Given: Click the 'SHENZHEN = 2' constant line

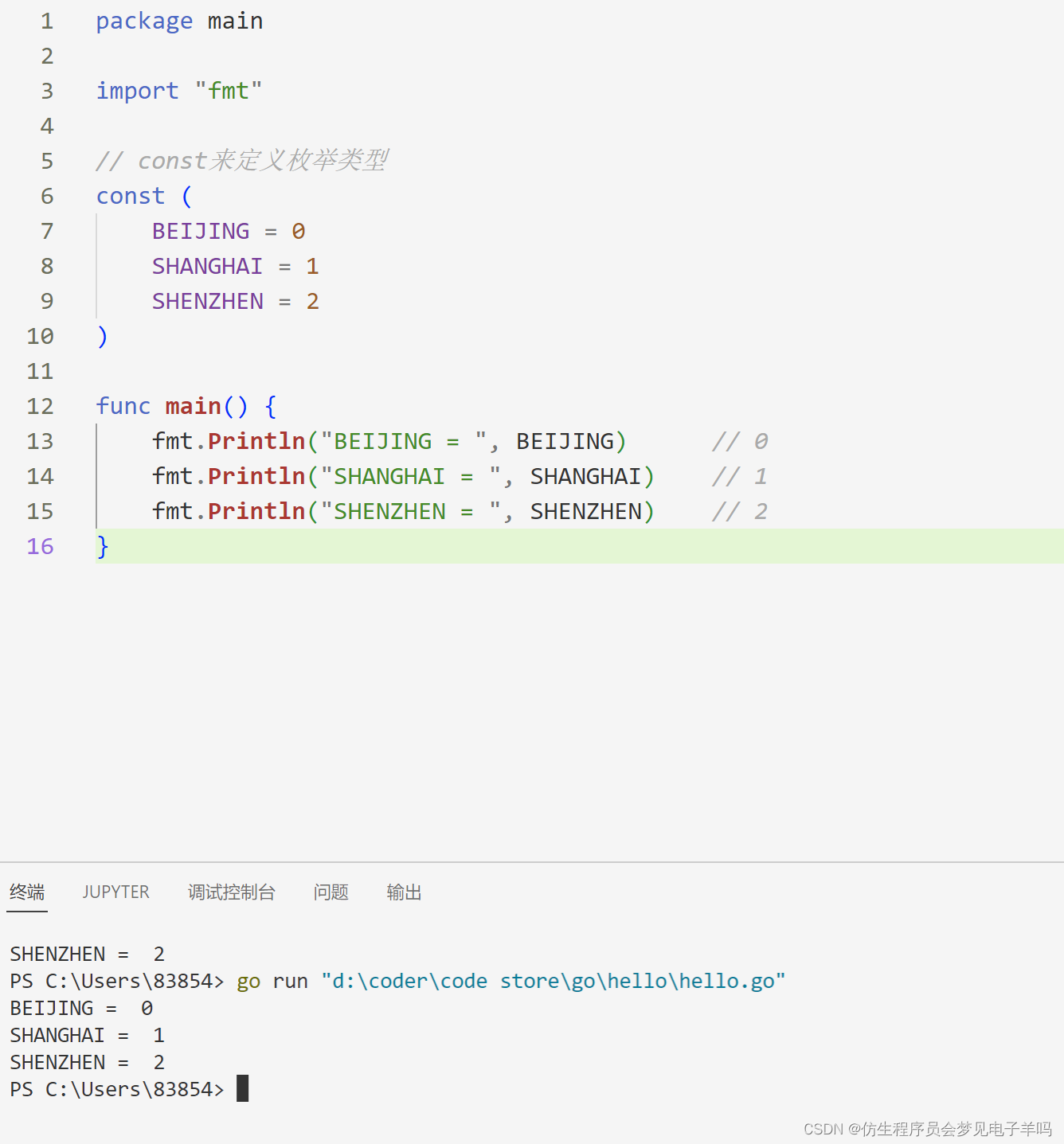Looking at the screenshot, I should pyautogui.click(x=236, y=301).
